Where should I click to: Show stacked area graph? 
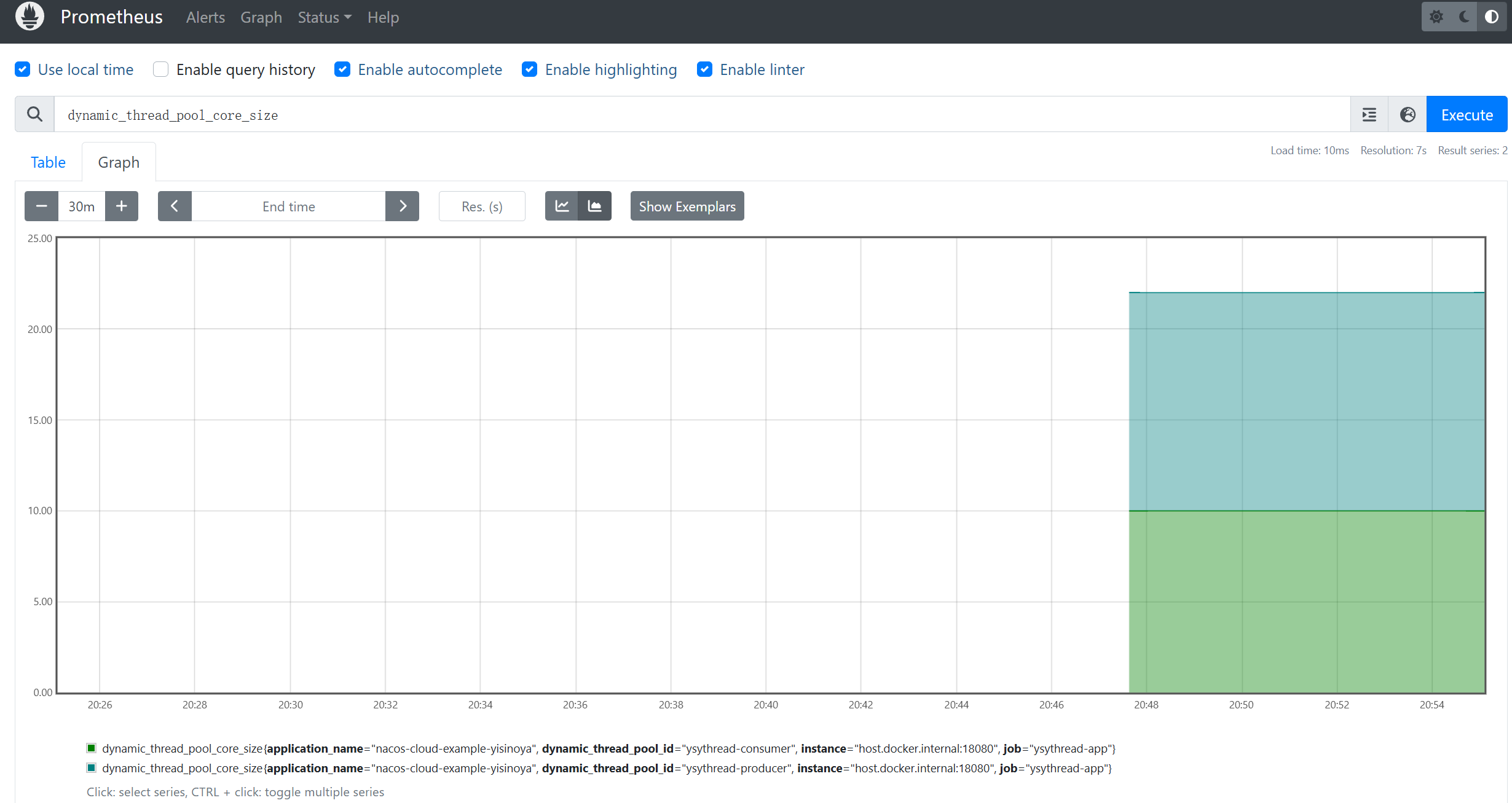point(594,206)
